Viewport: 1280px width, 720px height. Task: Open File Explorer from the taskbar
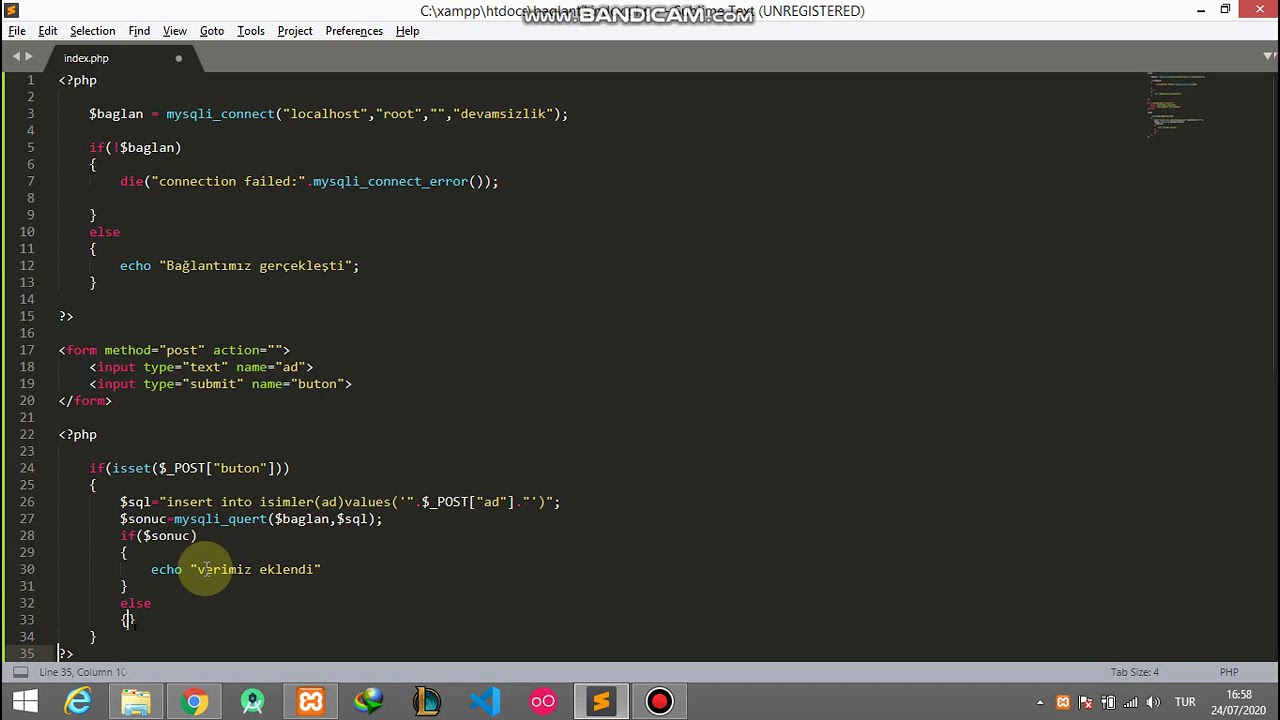pyautogui.click(x=136, y=701)
